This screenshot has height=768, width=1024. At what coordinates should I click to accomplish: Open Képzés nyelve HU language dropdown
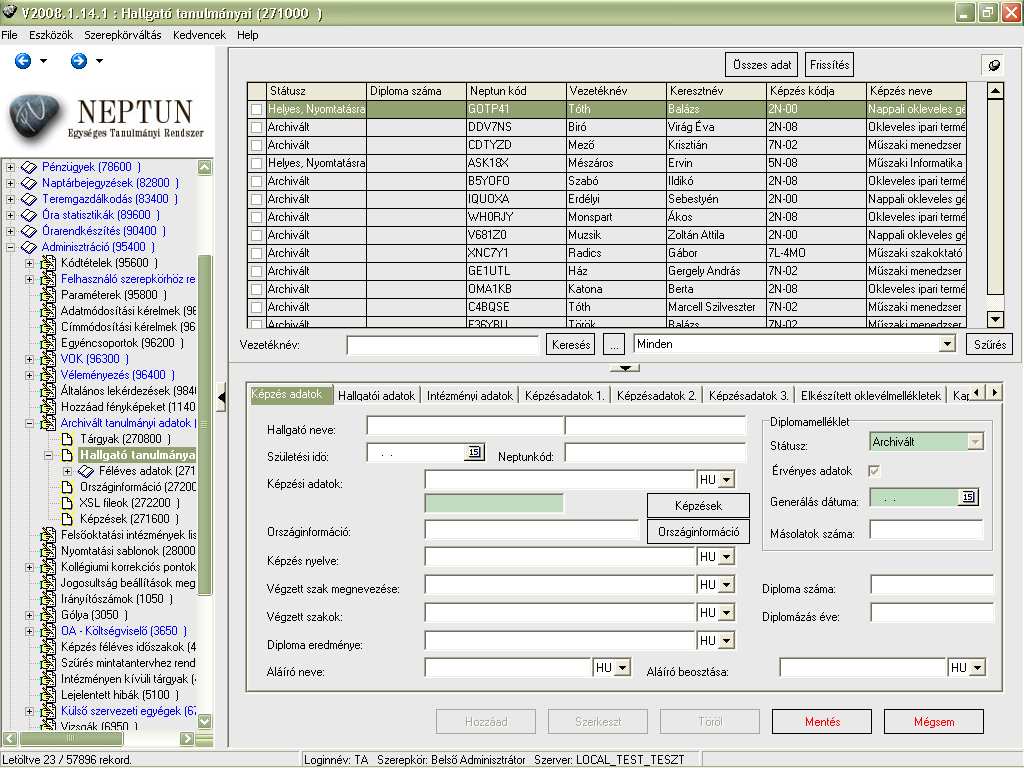727,557
